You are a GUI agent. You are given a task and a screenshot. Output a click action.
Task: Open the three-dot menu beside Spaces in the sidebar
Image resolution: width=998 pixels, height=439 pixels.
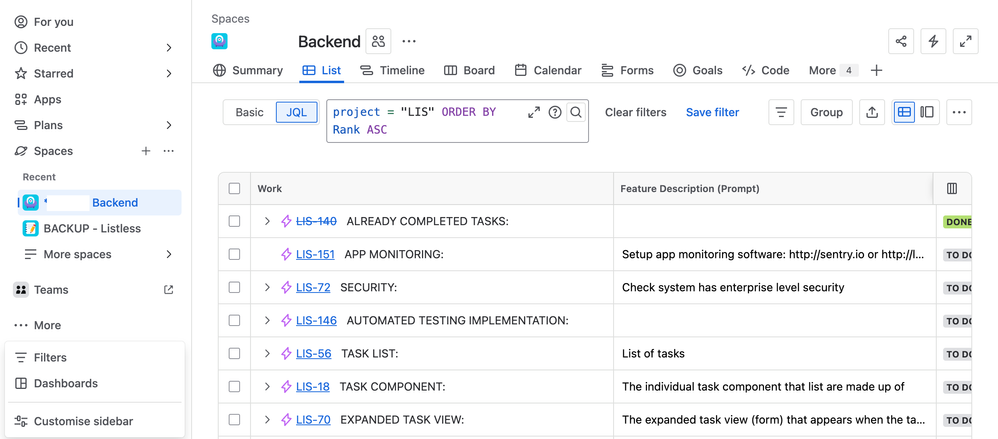pos(169,151)
